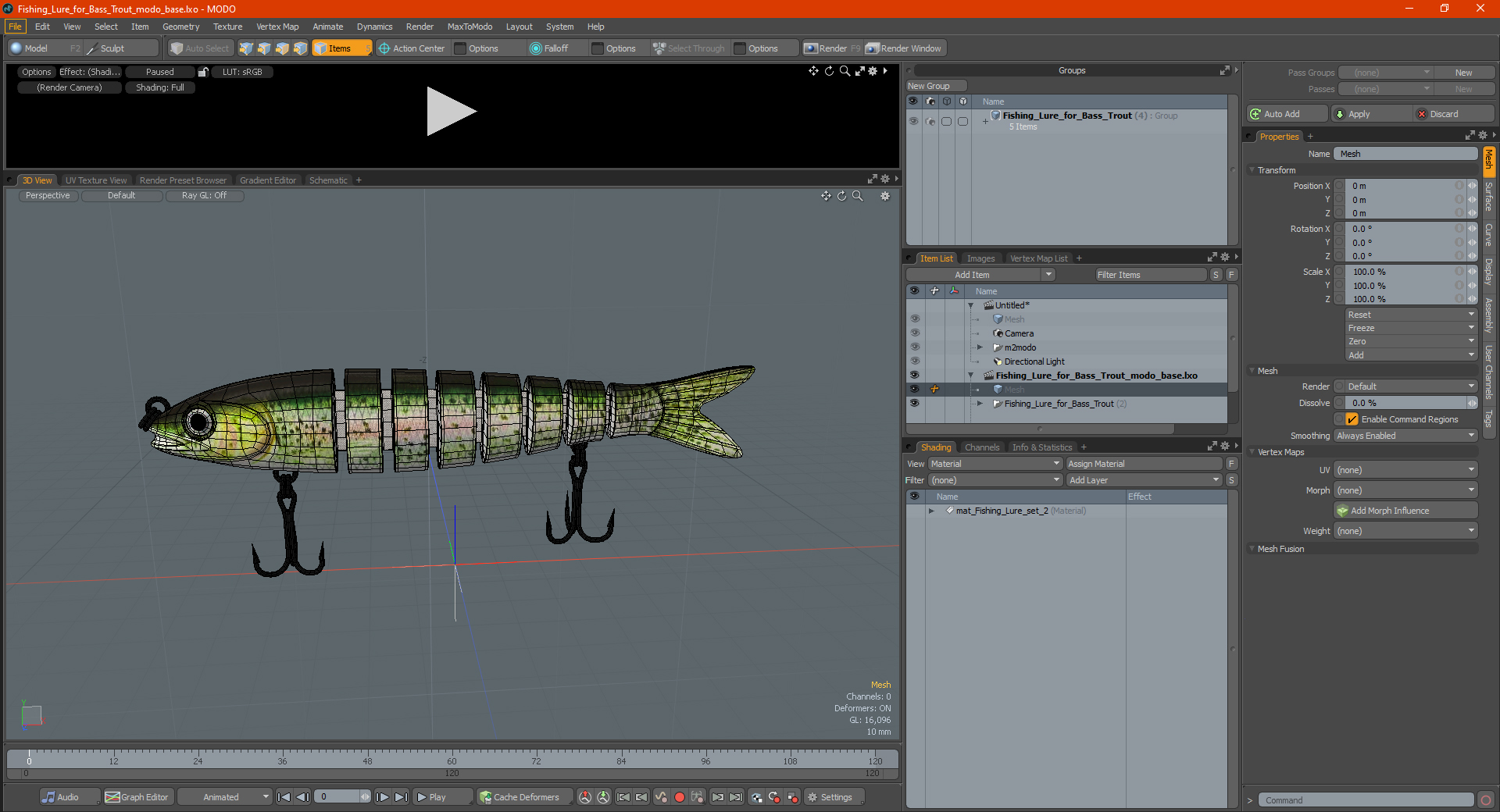Click the Cache Deformers icon

(x=486, y=797)
